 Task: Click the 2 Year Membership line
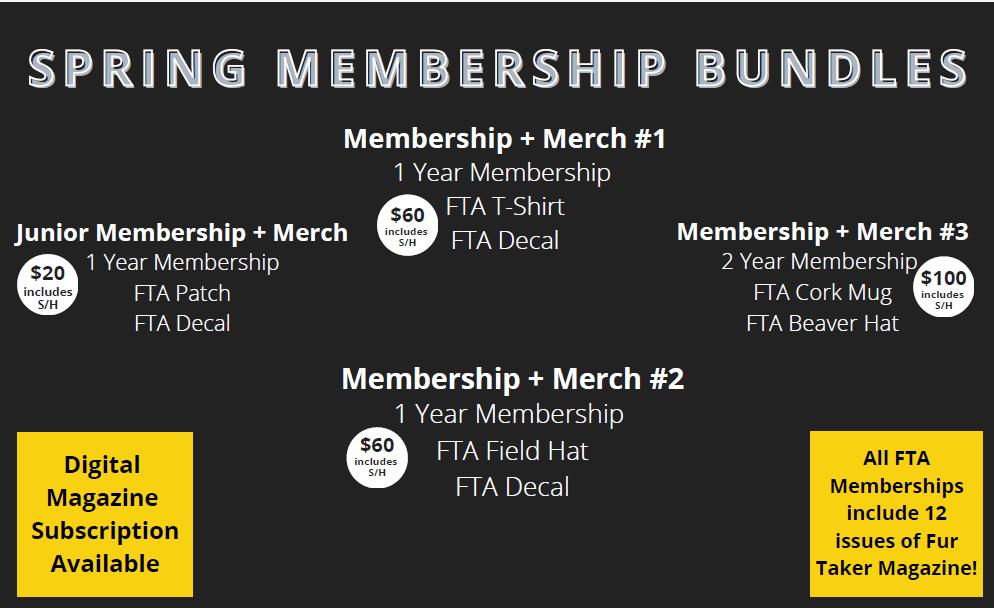(x=819, y=261)
